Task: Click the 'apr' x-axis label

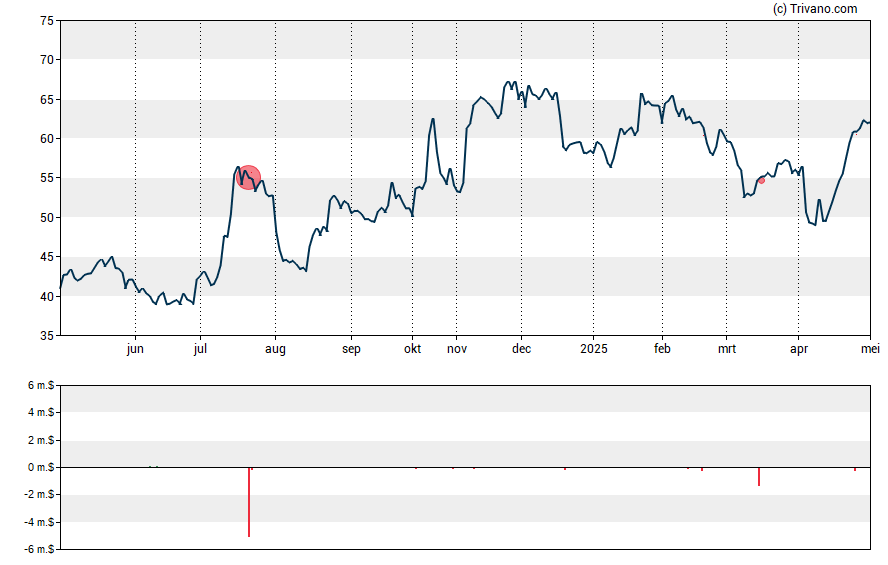Action: 799,349
